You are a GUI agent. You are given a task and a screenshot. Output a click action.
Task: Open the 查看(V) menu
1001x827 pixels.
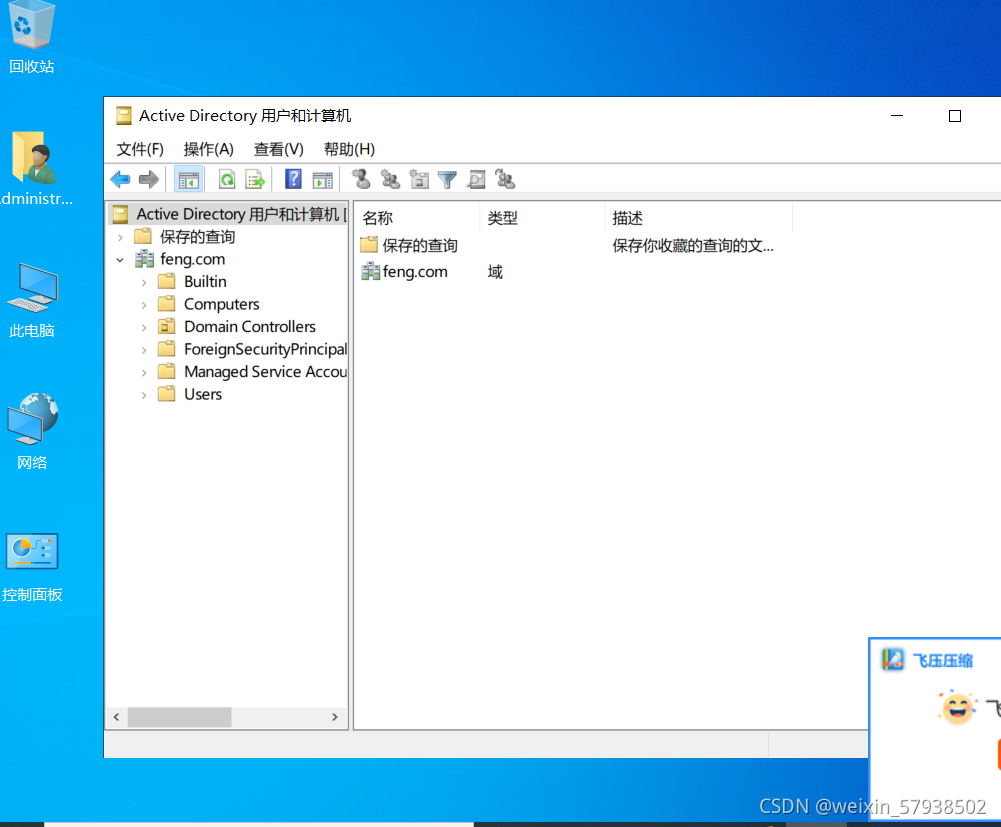click(x=278, y=149)
